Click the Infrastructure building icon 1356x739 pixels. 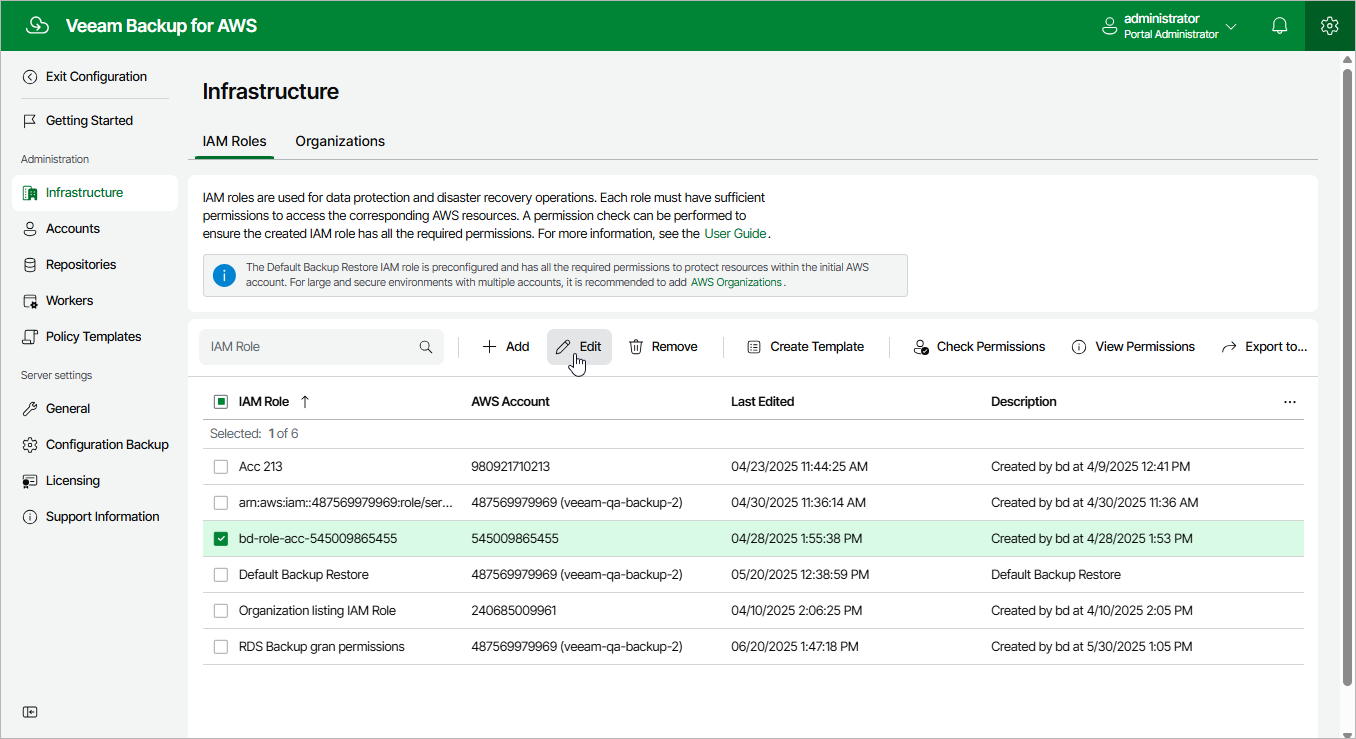(30, 193)
